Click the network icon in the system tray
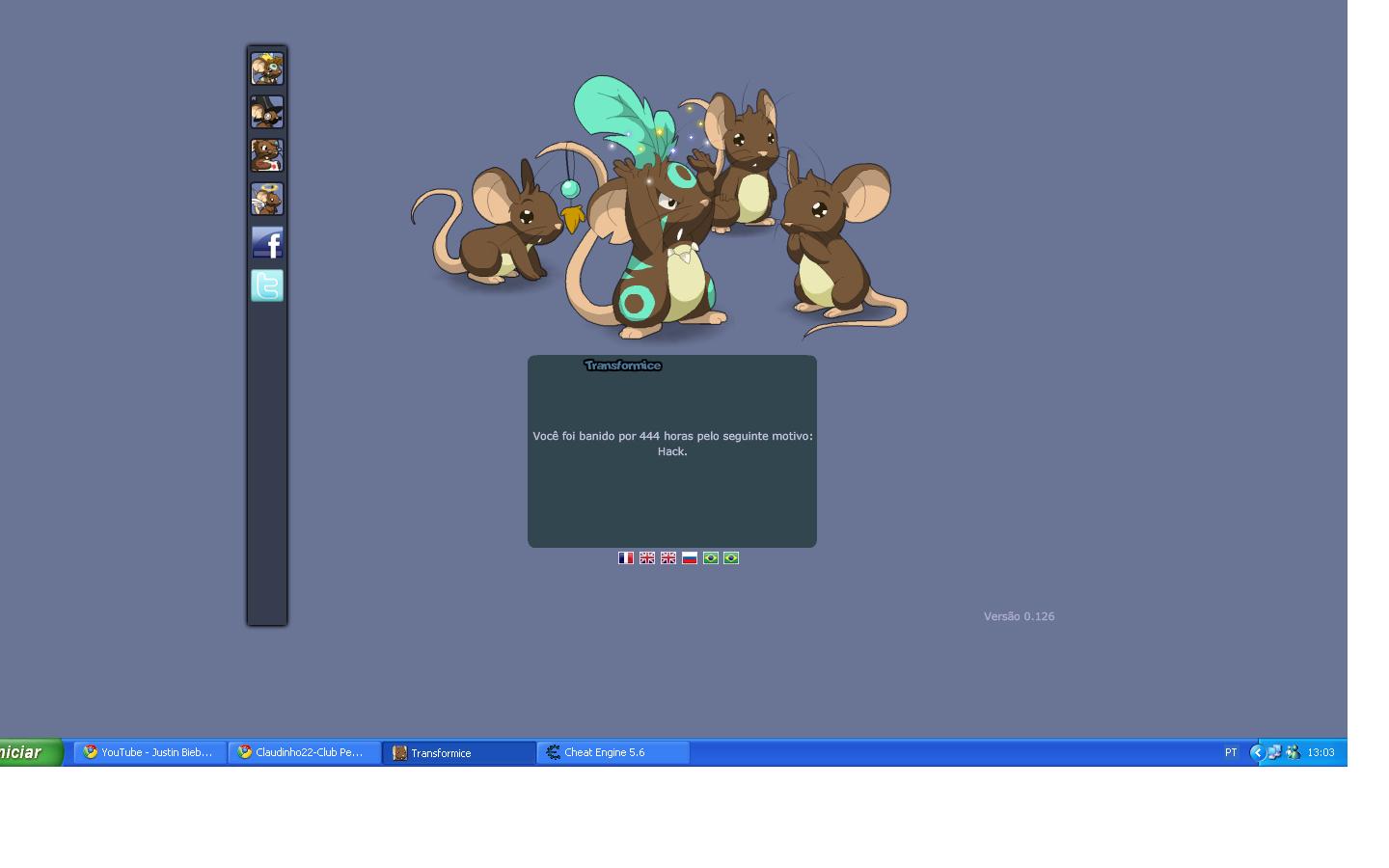1389x868 pixels. tap(1274, 752)
